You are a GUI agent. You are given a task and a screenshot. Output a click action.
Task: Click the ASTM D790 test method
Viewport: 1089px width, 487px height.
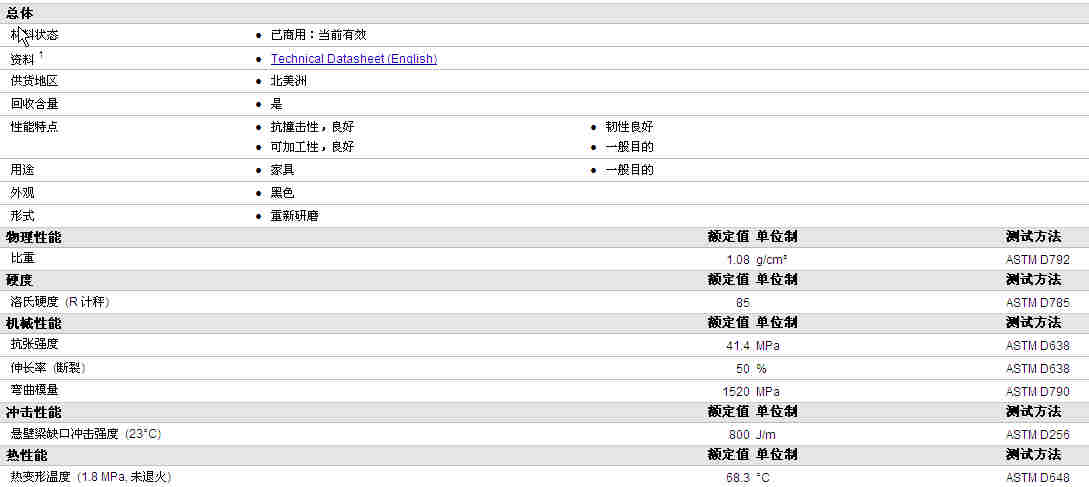click(1038, 392)
